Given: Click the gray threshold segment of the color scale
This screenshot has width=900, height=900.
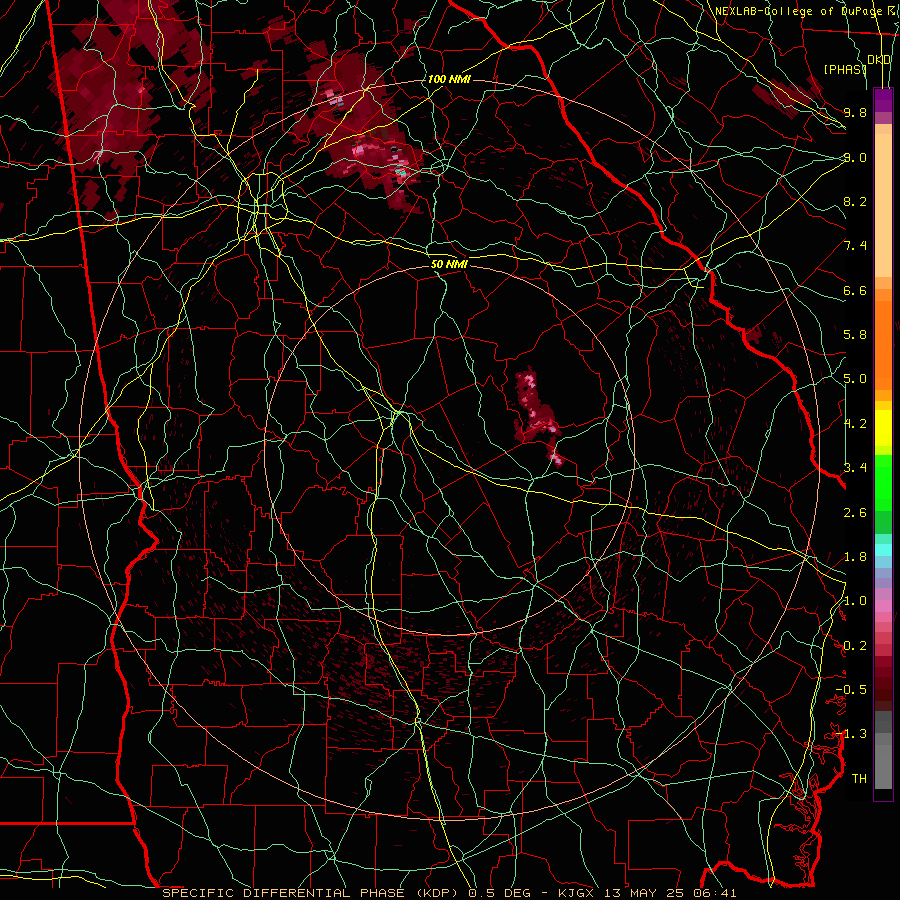Looking at the screenshot, I should pyautogui.click(x=883, y=750).
